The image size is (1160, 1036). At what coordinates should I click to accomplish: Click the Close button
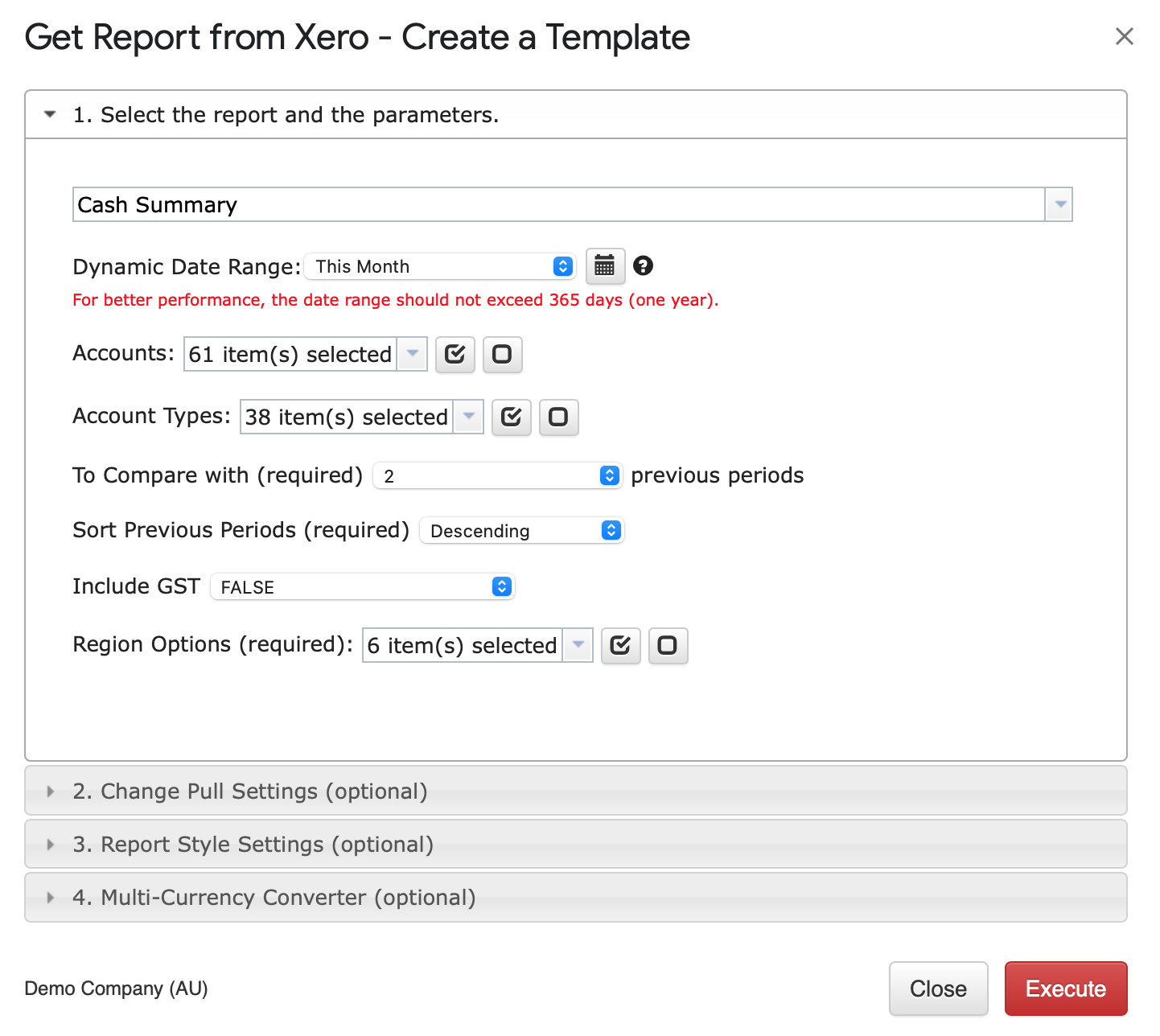pos(939,989)
